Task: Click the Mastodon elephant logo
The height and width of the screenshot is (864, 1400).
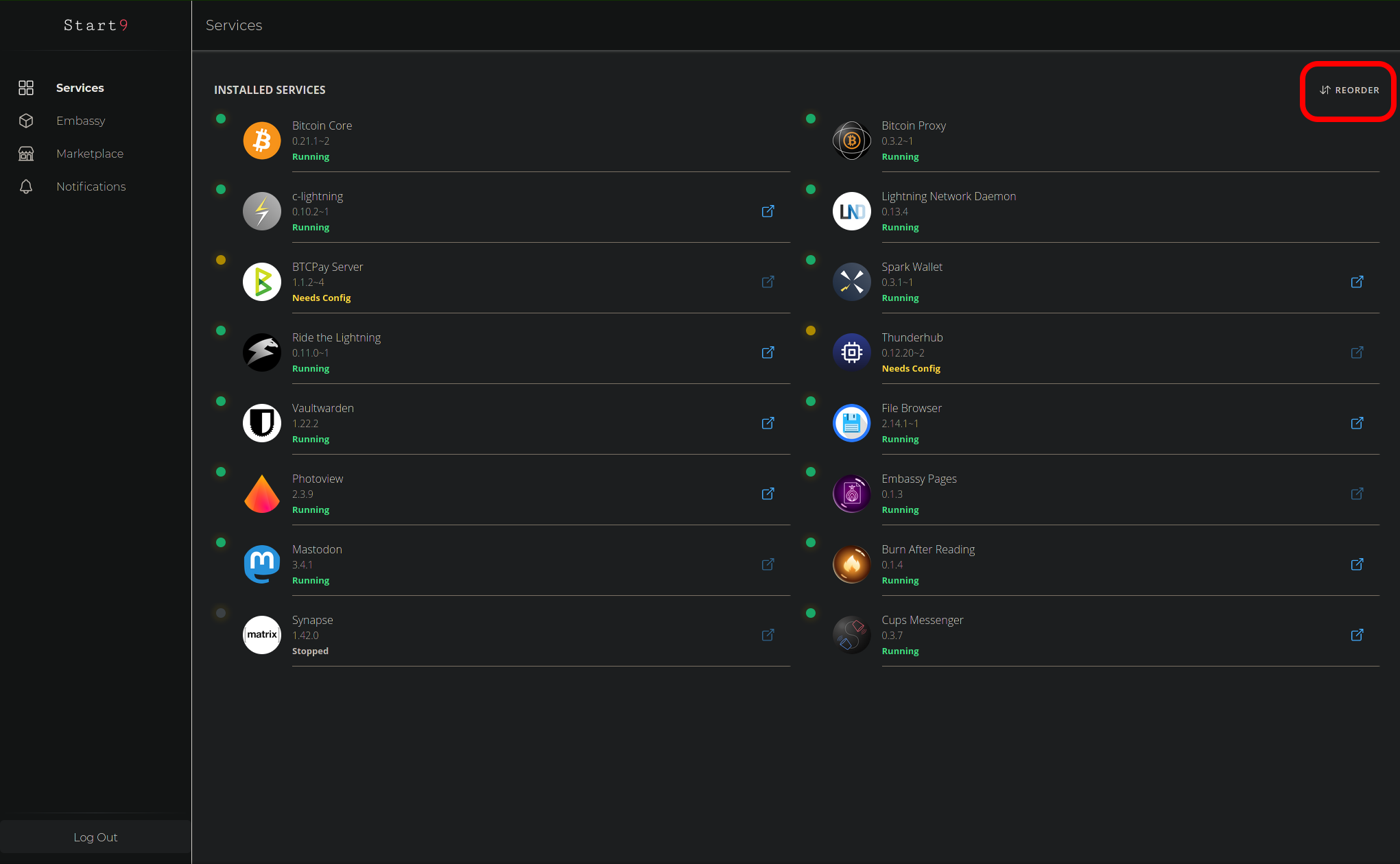Action: (x=262, y=564)
